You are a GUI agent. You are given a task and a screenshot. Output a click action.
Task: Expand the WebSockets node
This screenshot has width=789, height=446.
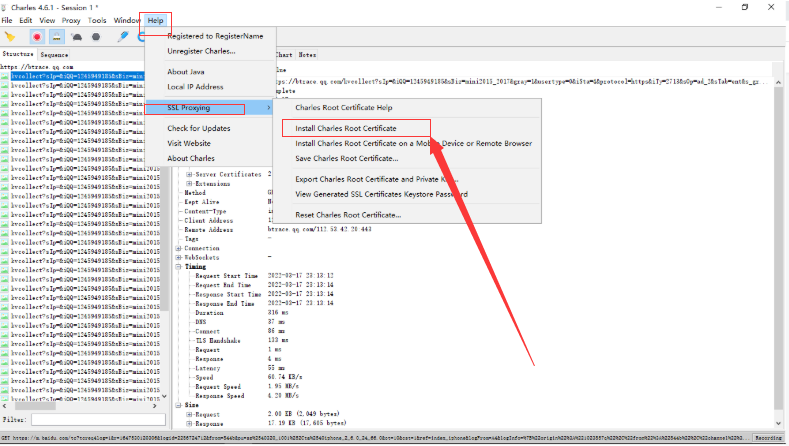point(178,257)
